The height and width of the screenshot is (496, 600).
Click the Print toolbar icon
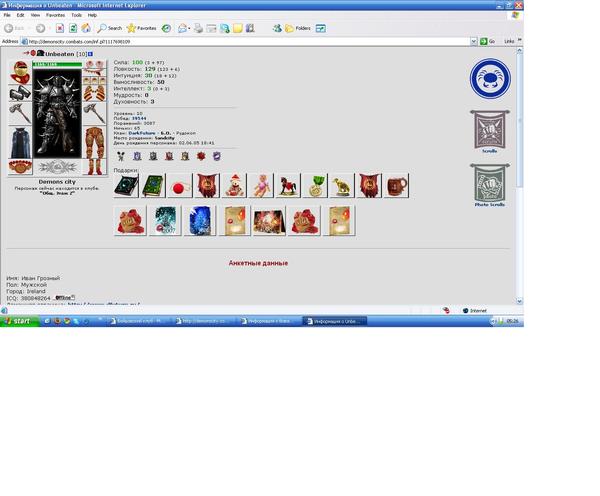pyautogui.click(x=198, y=28)
